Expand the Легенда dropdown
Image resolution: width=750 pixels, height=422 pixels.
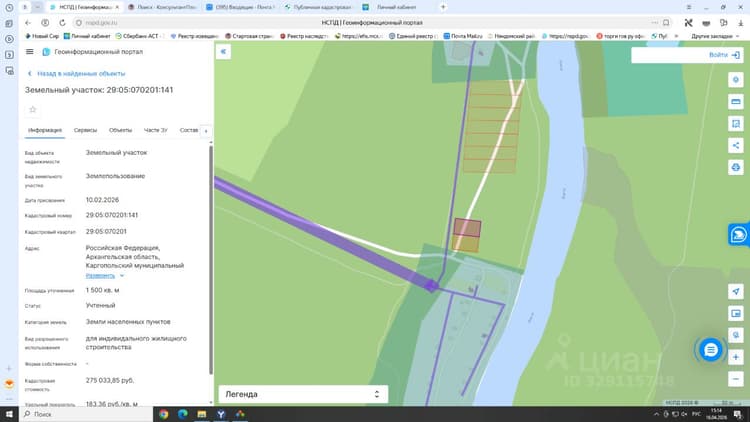point(303,394)
